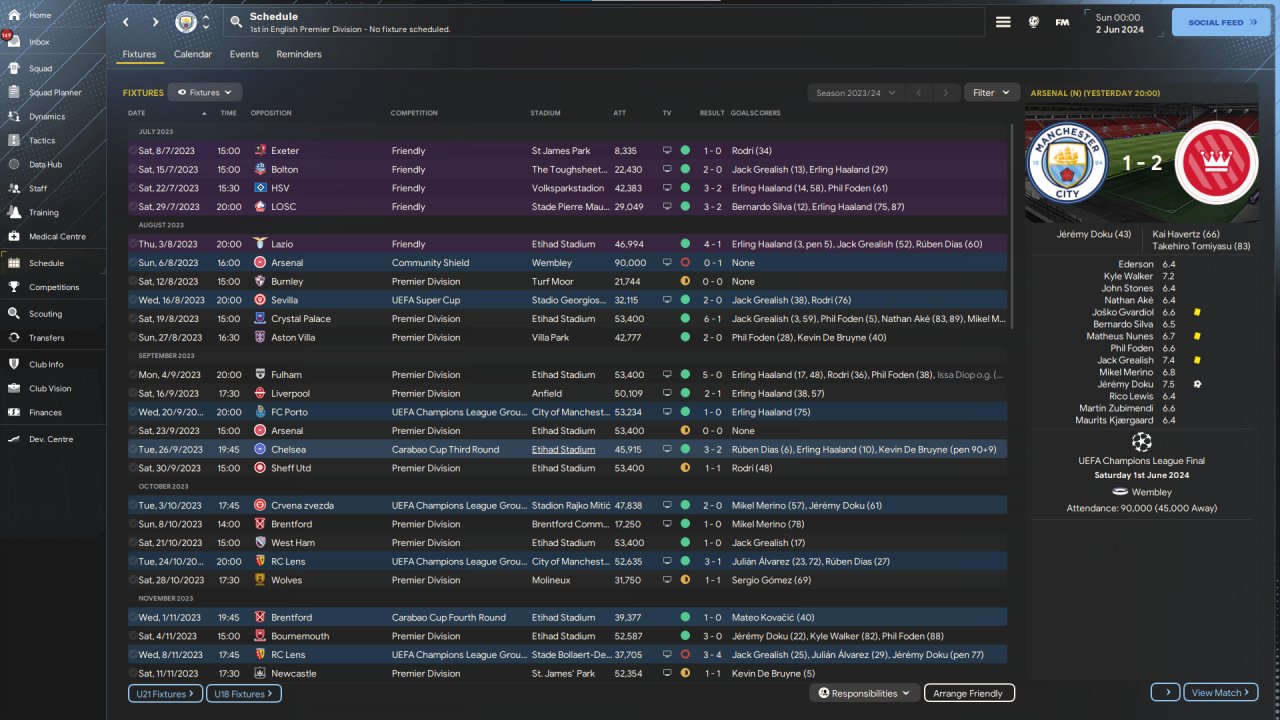Click the fixtures list vertical scrollbar
Viewport: 1280px width, 720px height.
click(1012, 226)
